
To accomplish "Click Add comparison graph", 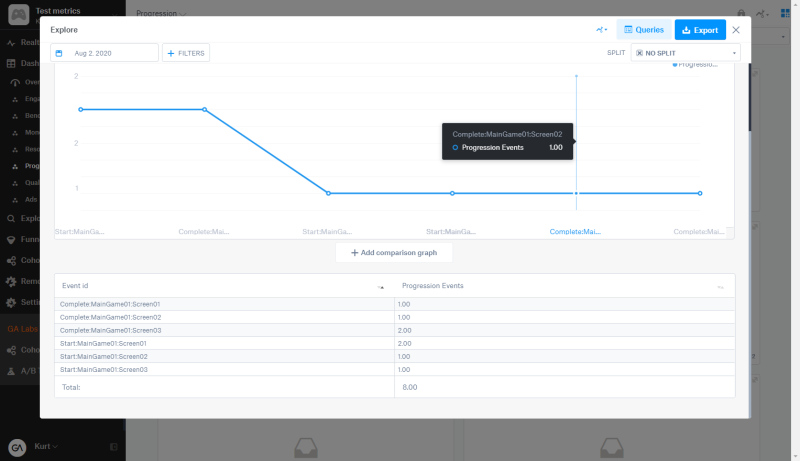I will point(394,252).
